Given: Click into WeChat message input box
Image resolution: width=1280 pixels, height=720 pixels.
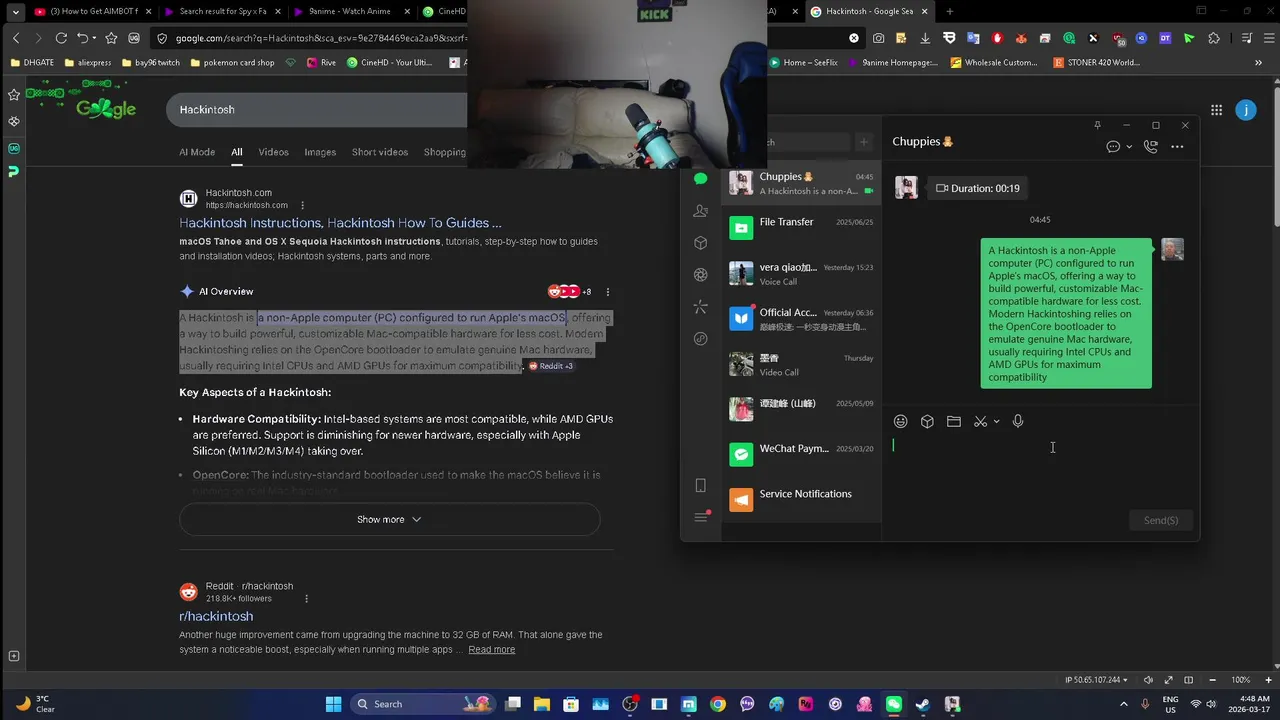Looking at the screenshot, I should pyautogui.click(x=1040, y=470).
